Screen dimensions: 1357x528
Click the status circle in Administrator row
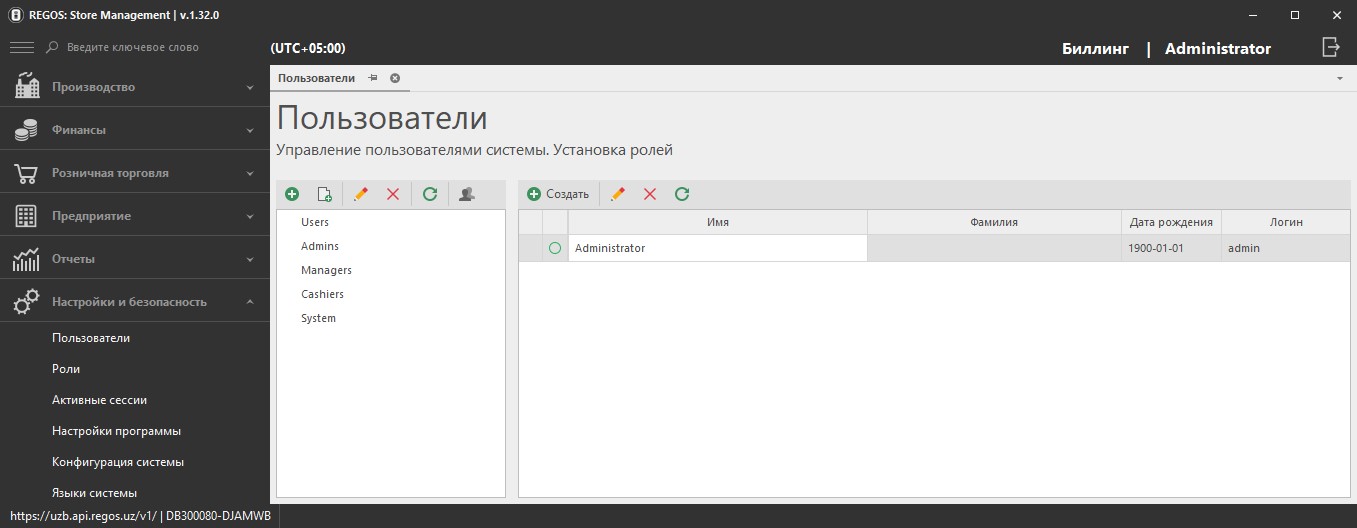(x=555, y=248)
